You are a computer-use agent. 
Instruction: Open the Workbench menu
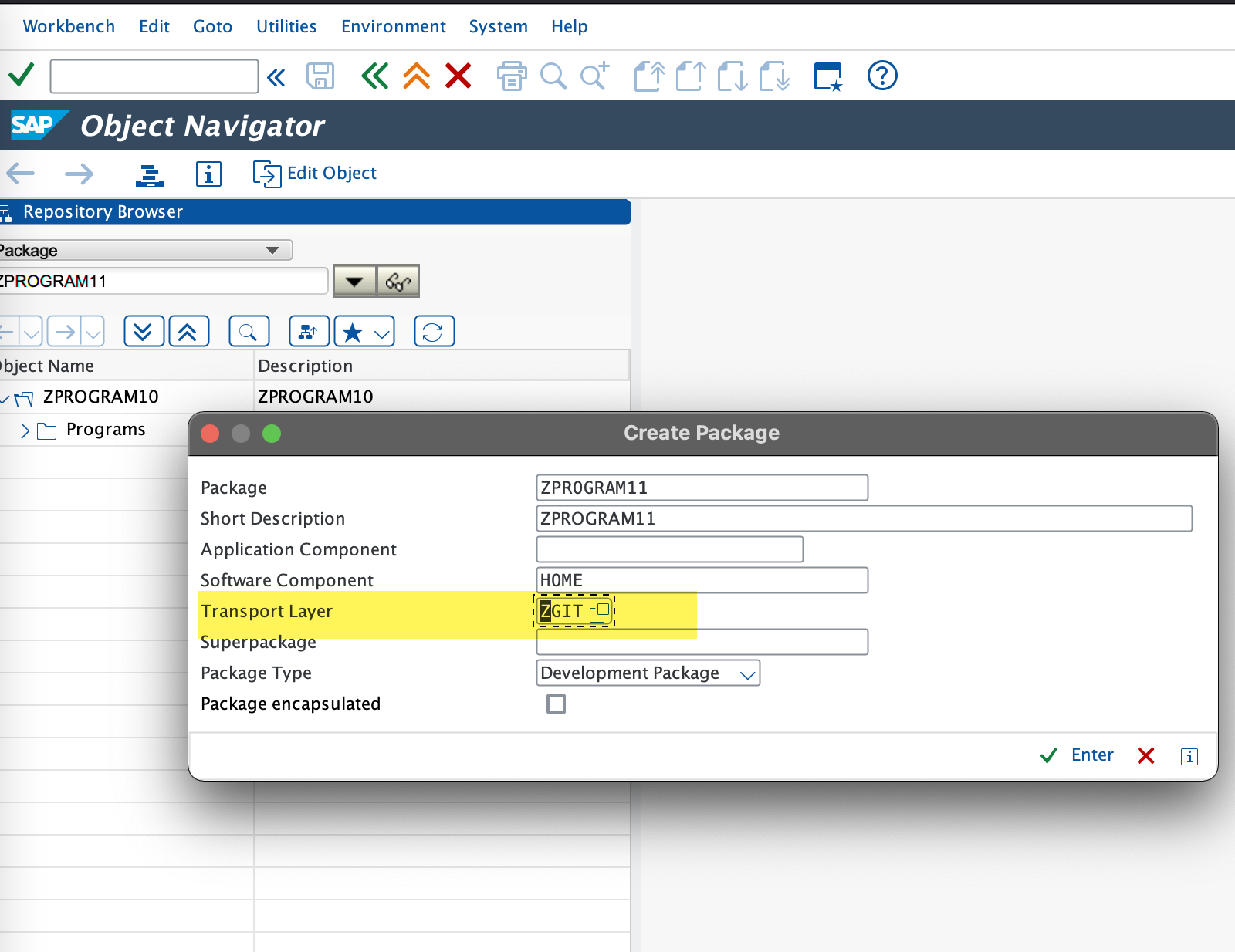[69, 26]
